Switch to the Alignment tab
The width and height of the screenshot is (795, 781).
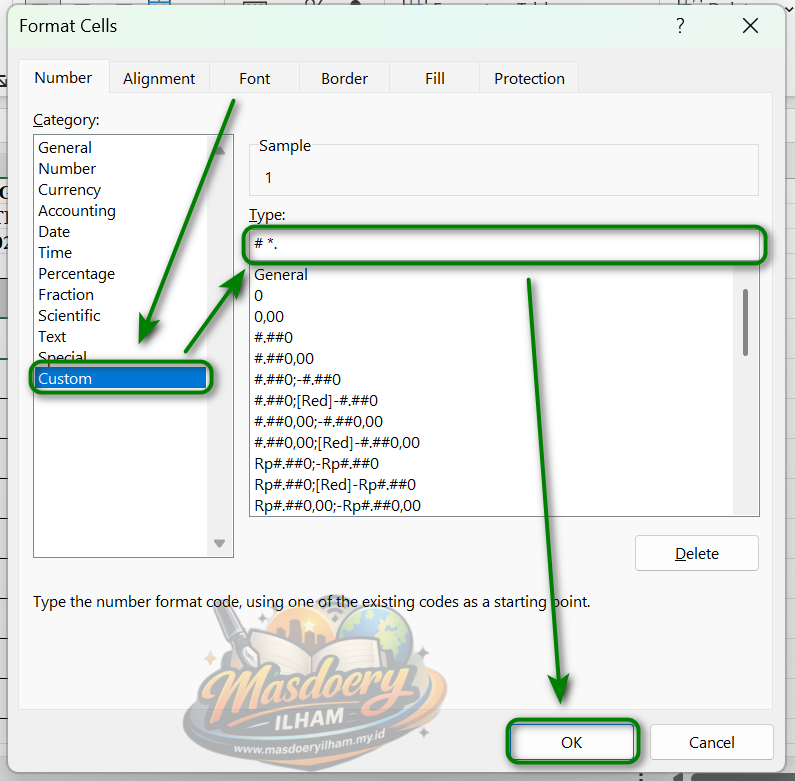(x=159, y=78)
